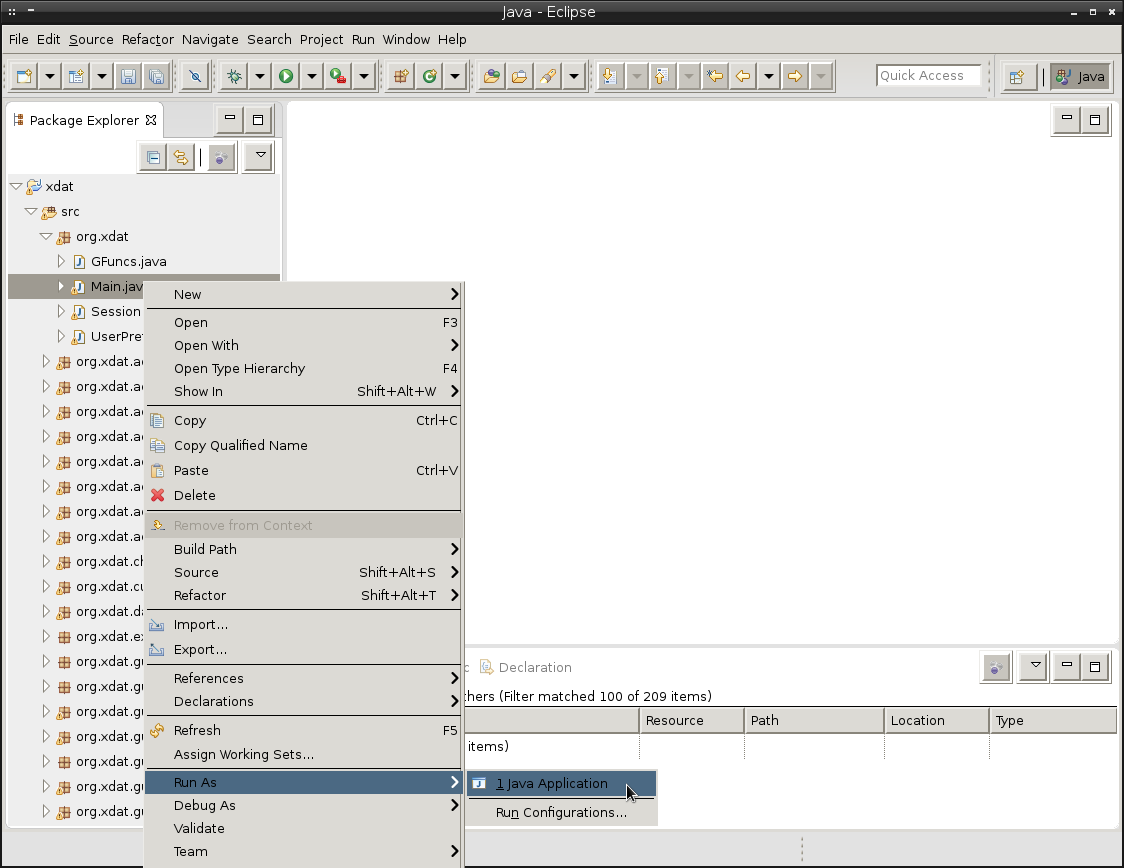Select Debug As in context menu
This screenshot has height=868, width=1124.
click(x=303, y=806)
